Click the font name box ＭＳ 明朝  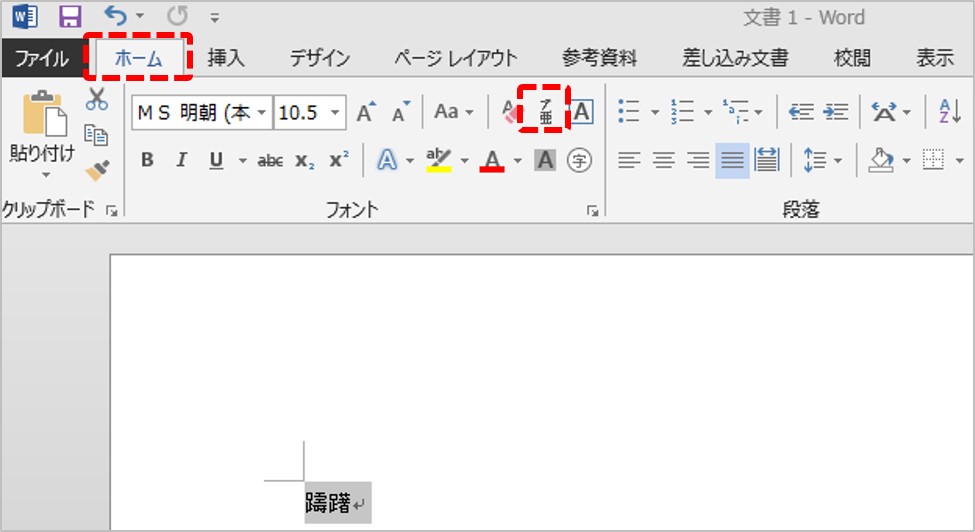193,112
